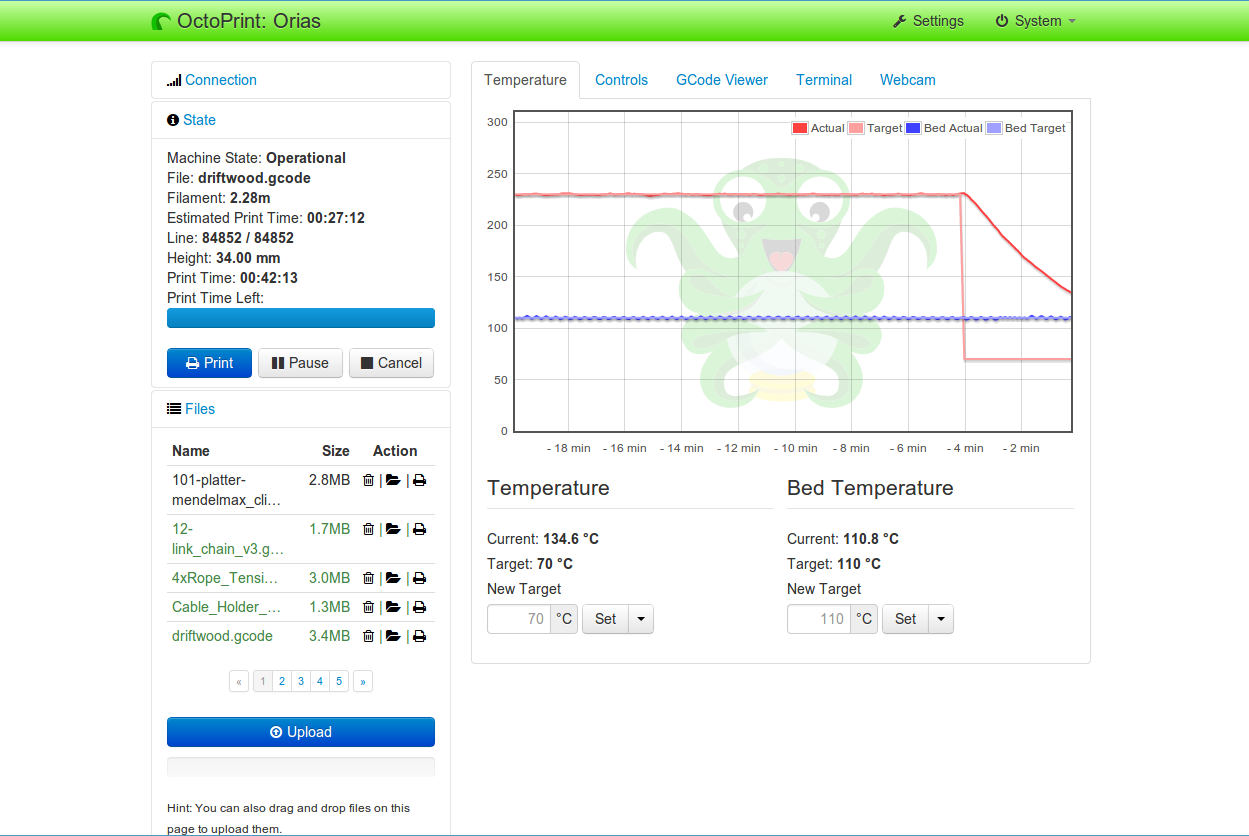Delete the driftwood.gcode file via trash icon
The image size is (1249, 836).
(368, 636)
